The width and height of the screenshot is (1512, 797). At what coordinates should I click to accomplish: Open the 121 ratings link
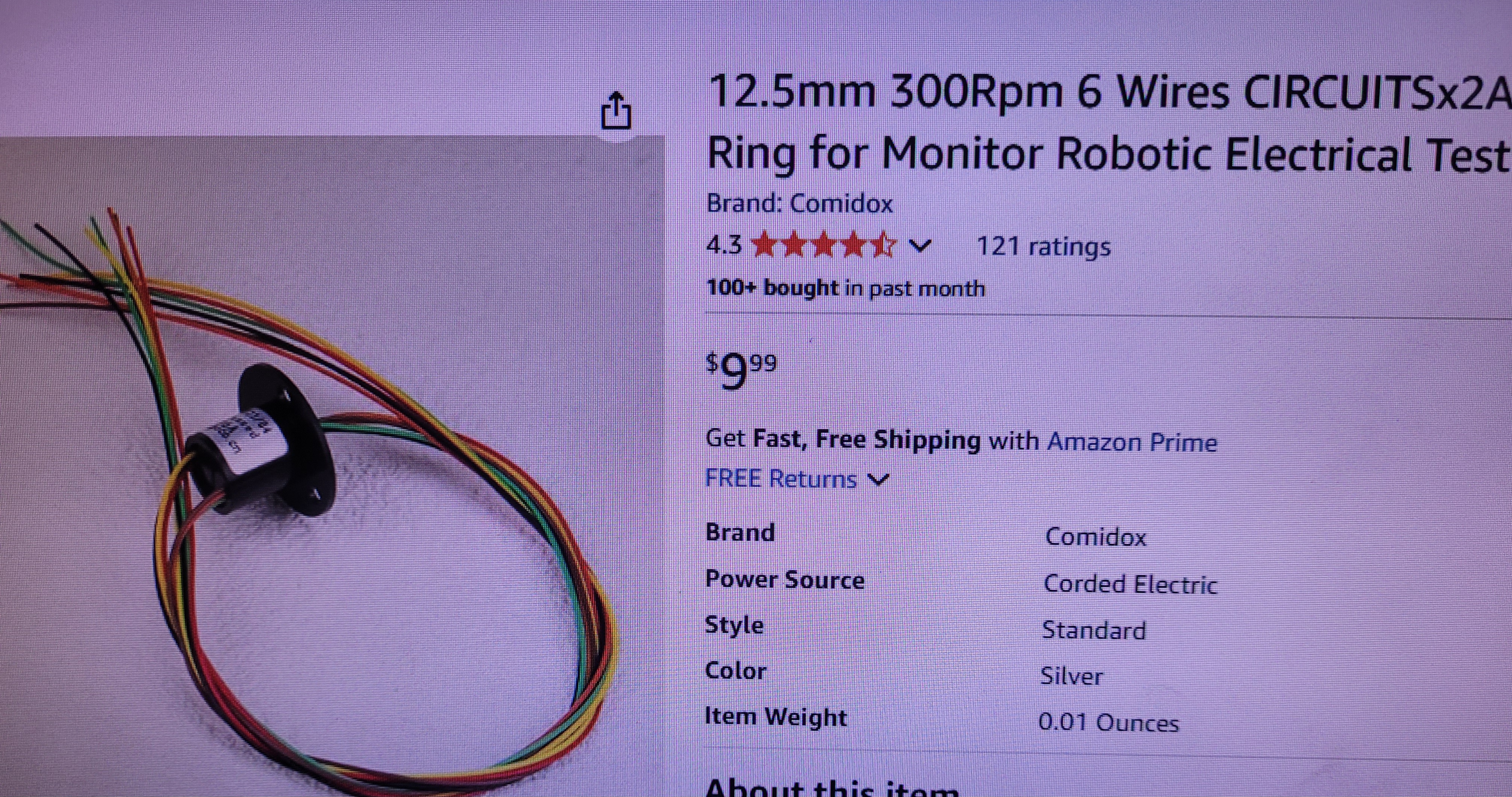pyautogui.click(x=1043, y=247)
